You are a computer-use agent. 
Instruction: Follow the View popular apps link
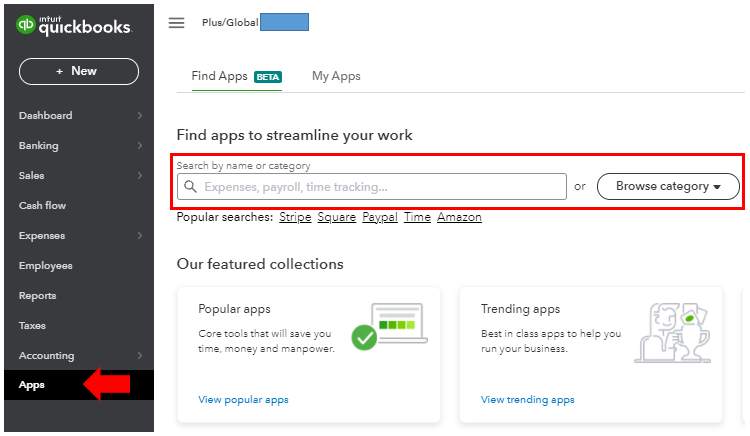(243, 400)
